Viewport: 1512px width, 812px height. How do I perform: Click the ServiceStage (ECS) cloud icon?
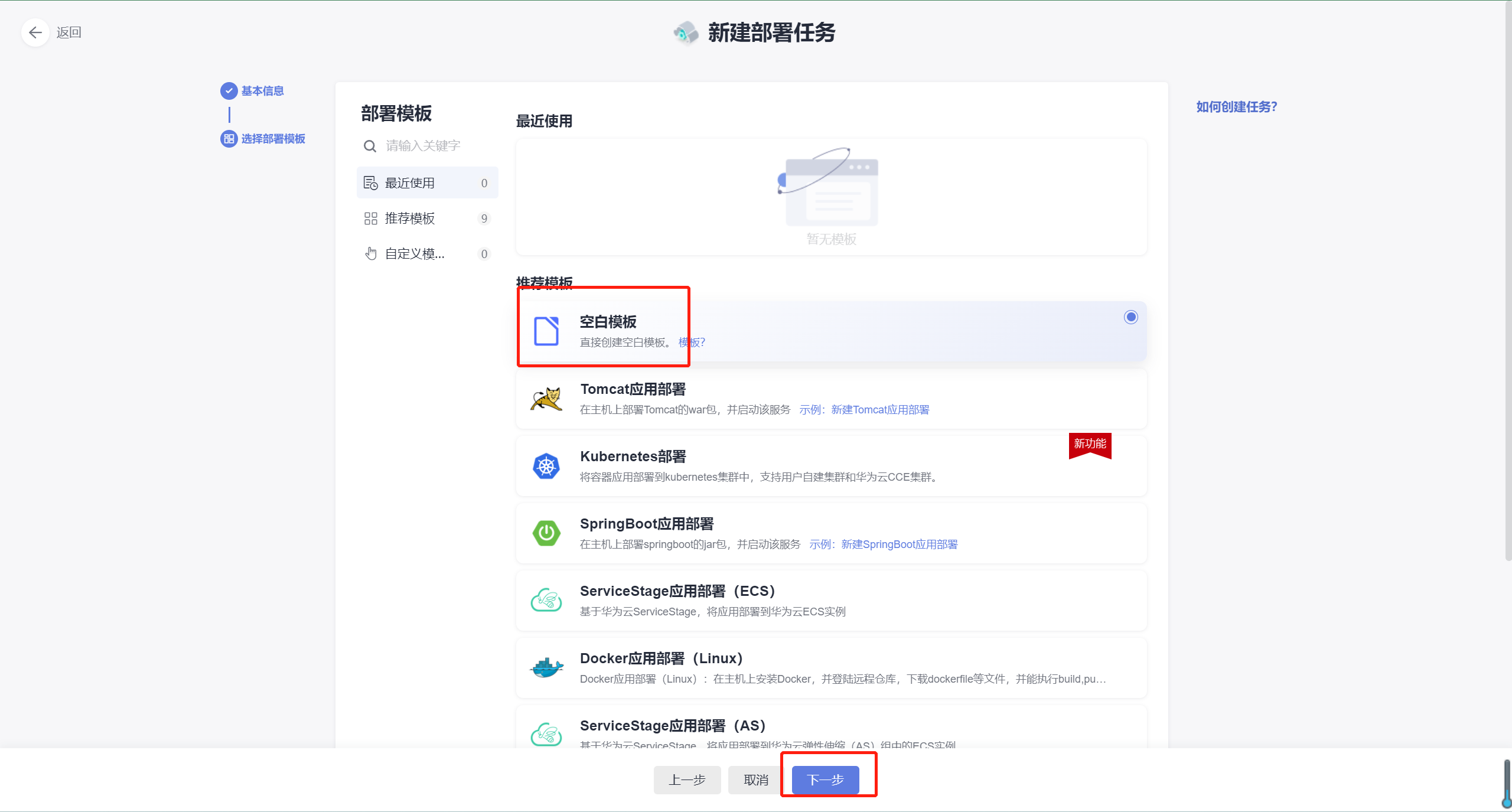click(x=546, y=601)
